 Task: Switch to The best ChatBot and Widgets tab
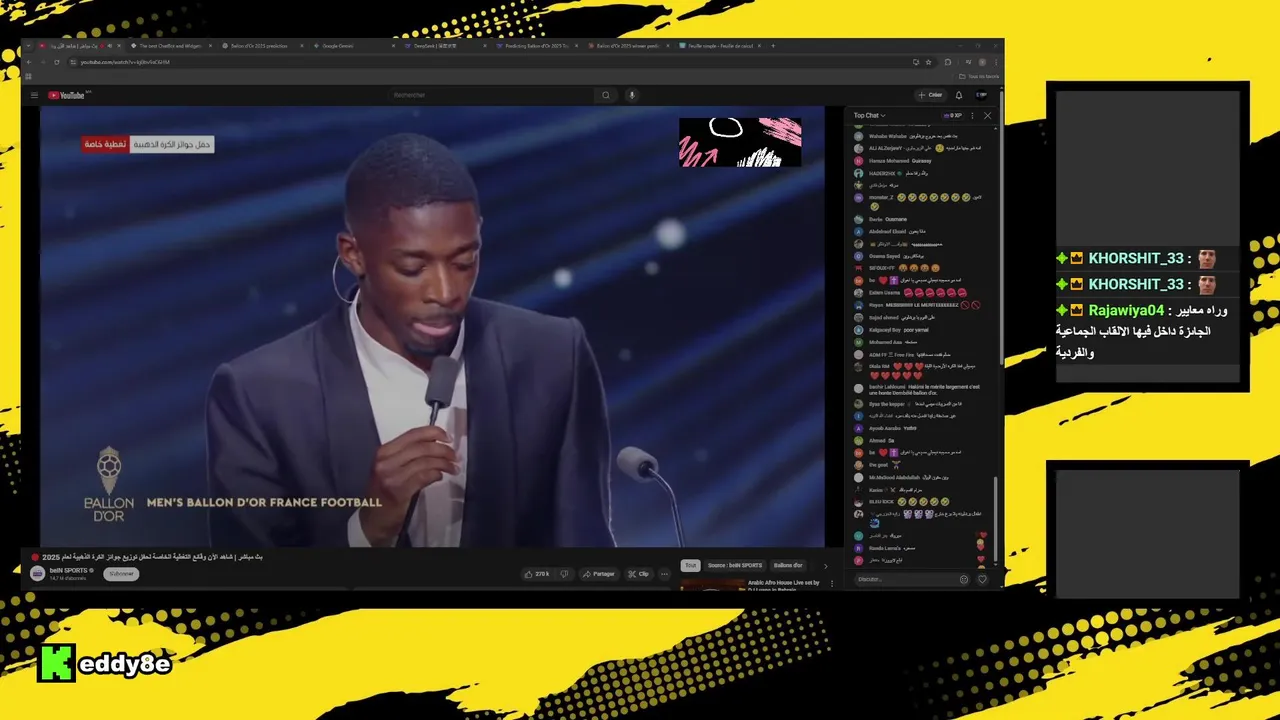[173, 45]
